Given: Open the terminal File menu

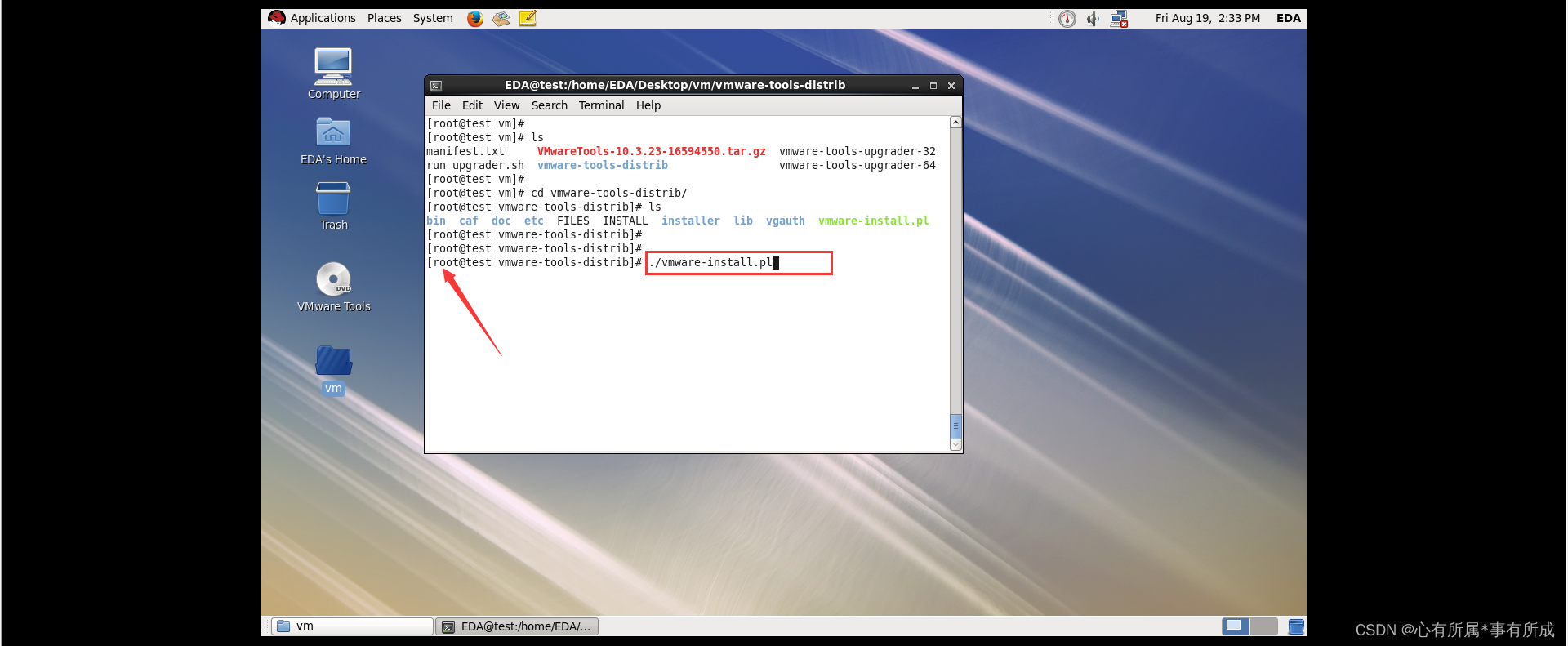Looking at the screenshot, I should click(x=441, y=105).
